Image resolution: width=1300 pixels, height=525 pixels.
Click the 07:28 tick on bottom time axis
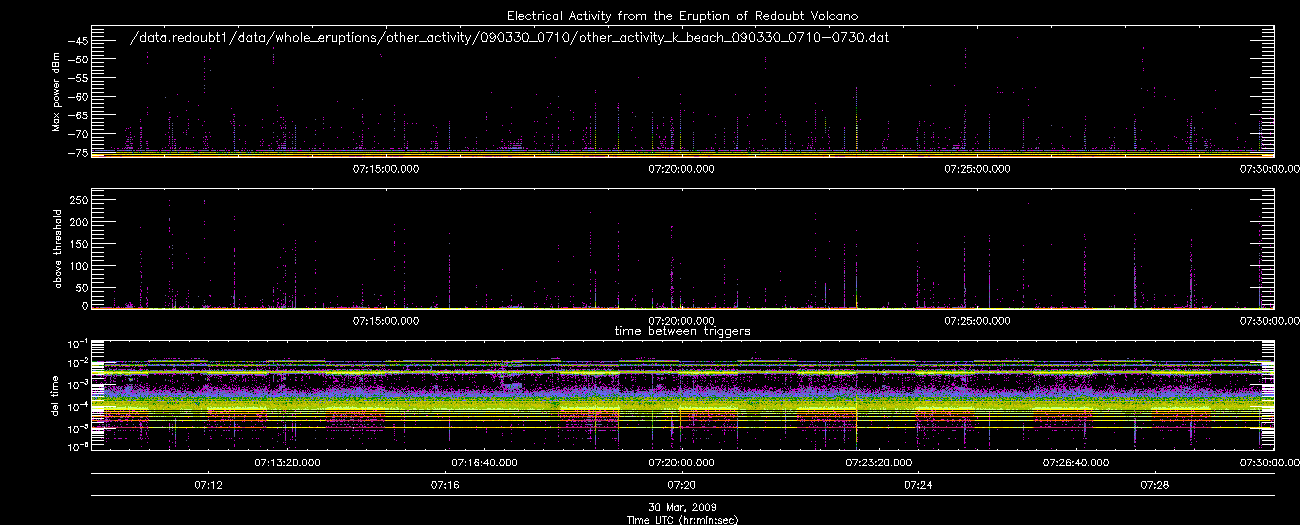(1155, 485)
